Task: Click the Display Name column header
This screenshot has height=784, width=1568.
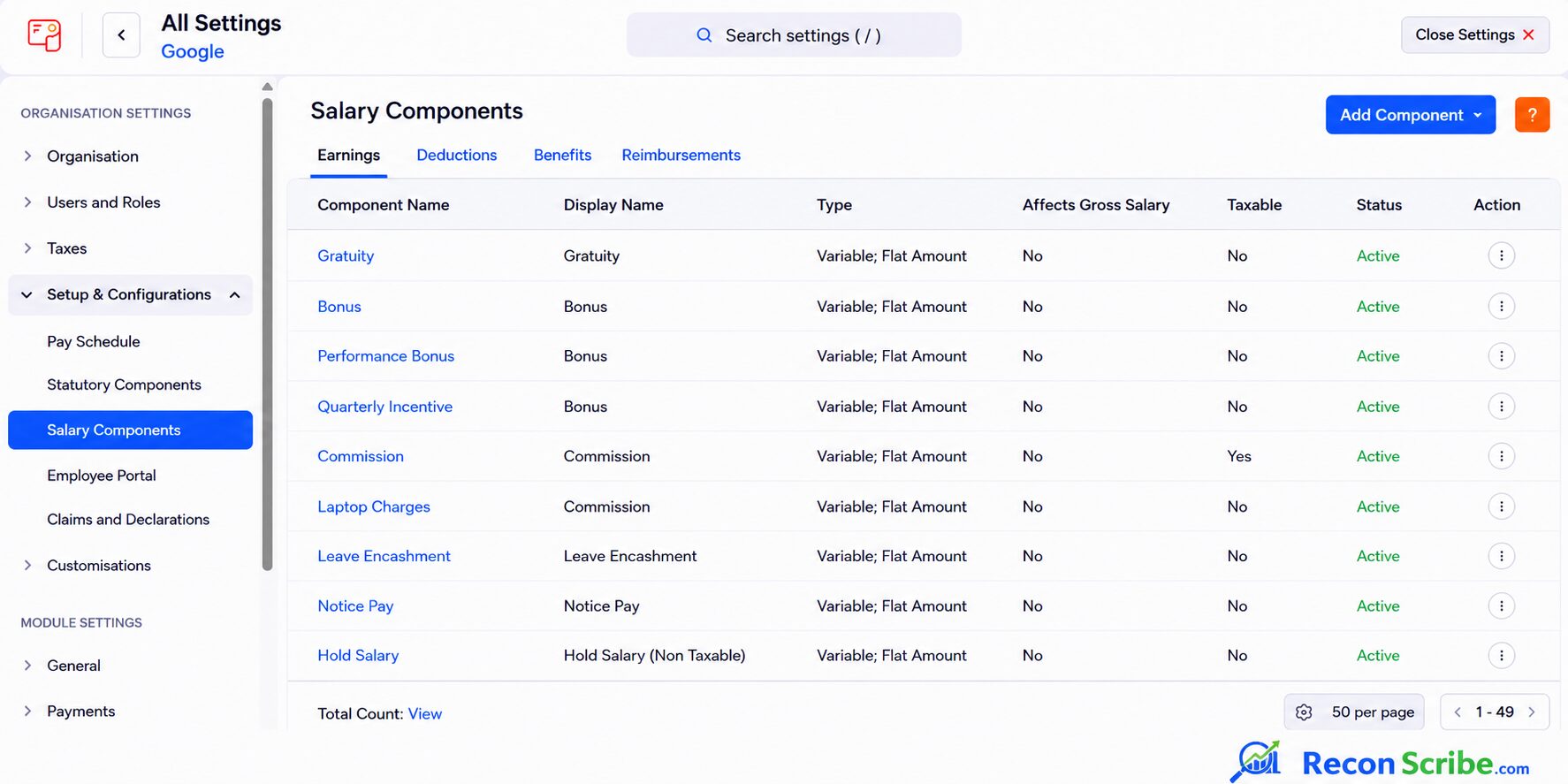Action: (x=613, y=205)
